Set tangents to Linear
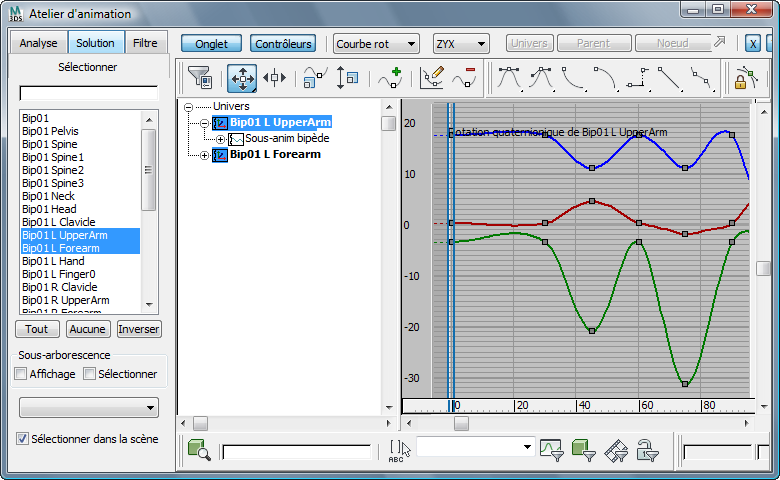Image resolution: width=780 pixels, height=480 pixels. pos(670,79)
